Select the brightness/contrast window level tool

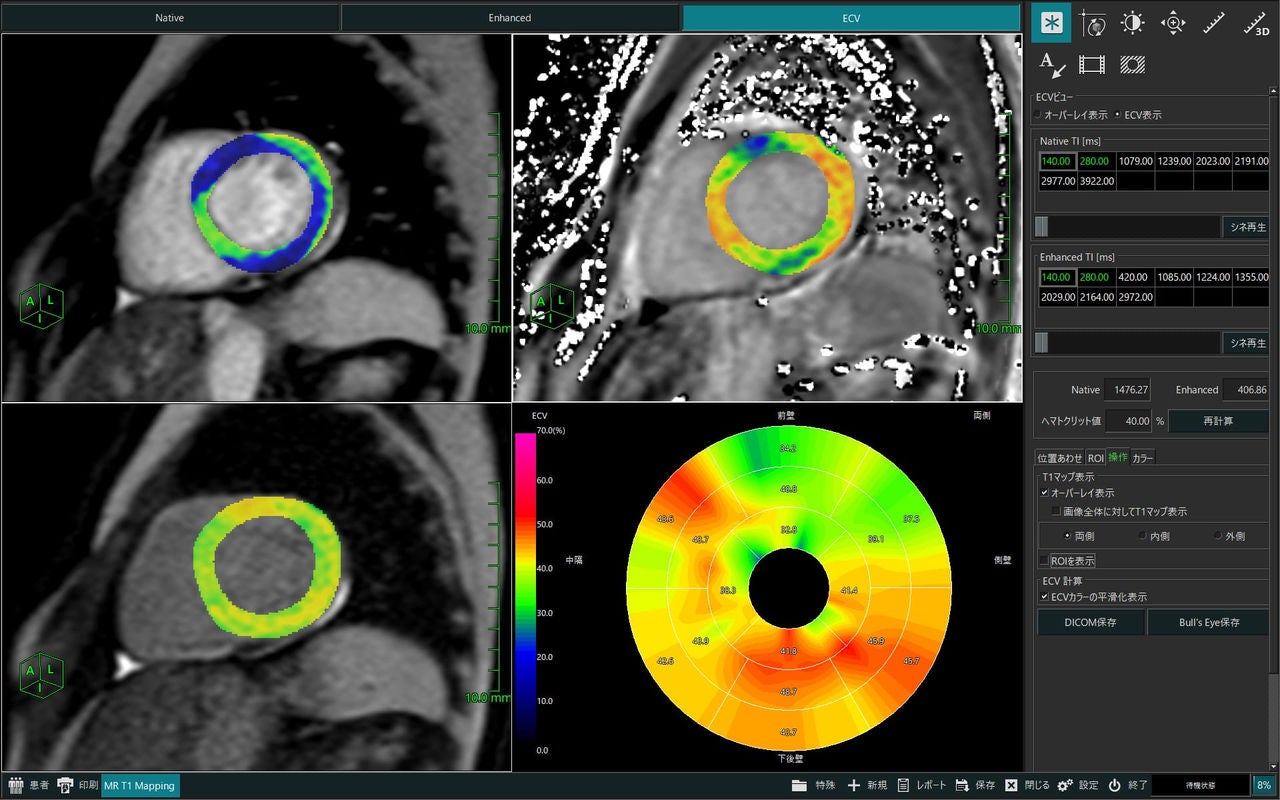click(1132, 24)
